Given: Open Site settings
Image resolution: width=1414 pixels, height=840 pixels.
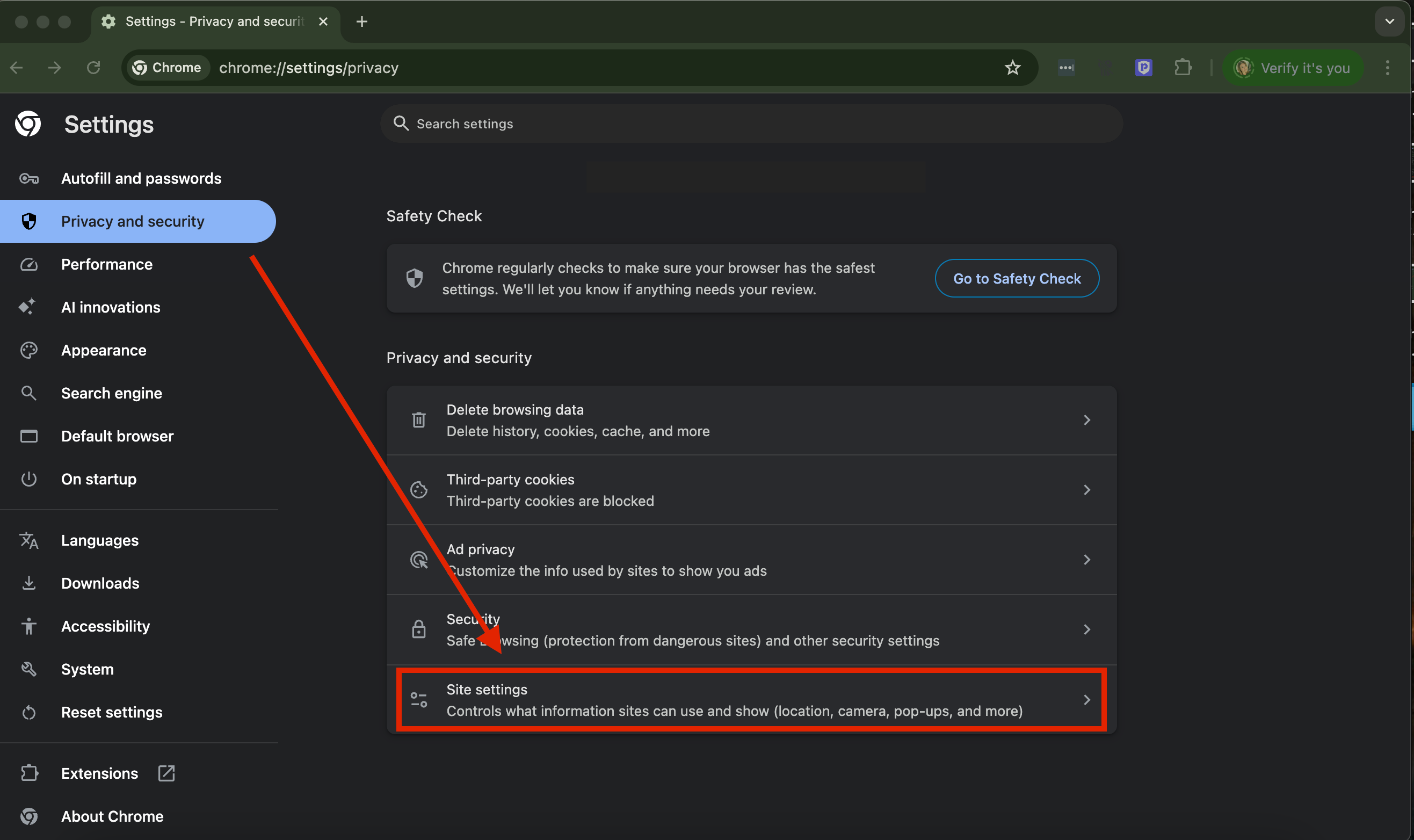Looking at the screenshot, I should coord(751,700).
